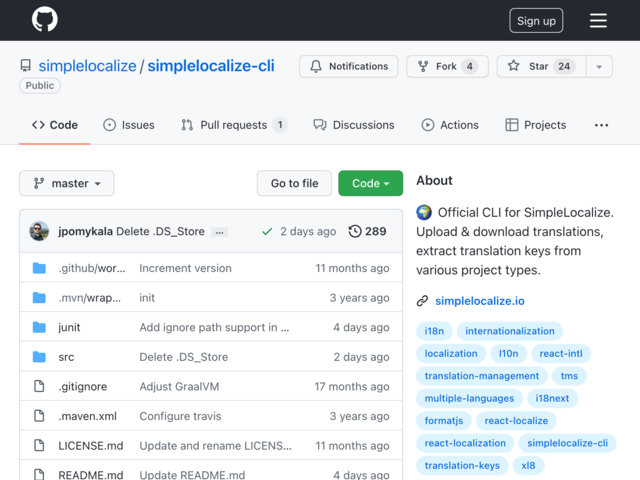Click the tms topic tag

pyautogui.click(x=569, y=376)
